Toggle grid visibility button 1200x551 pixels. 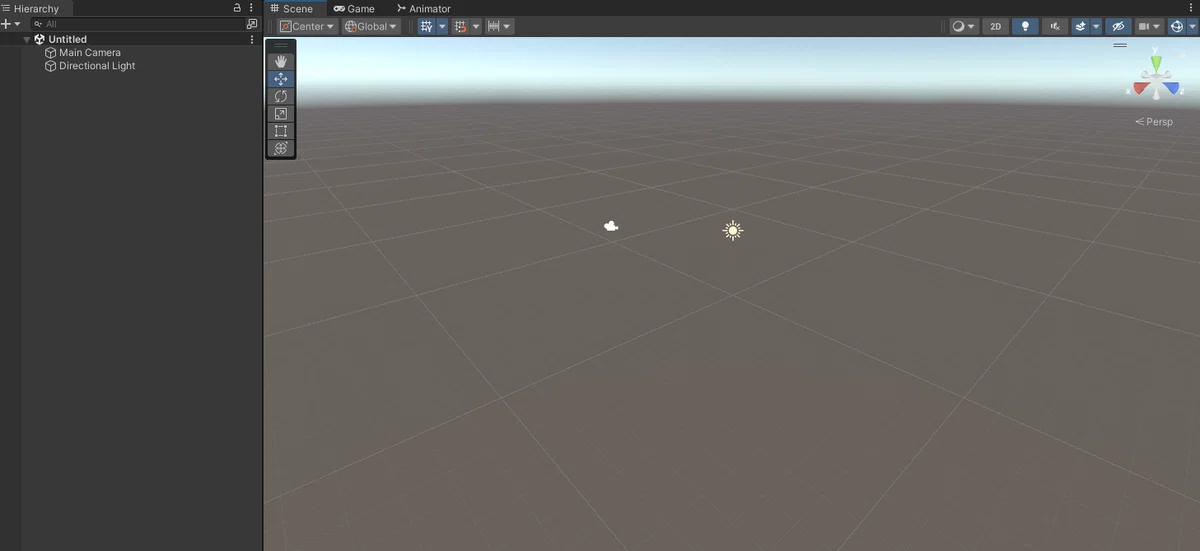coord(427,26)
